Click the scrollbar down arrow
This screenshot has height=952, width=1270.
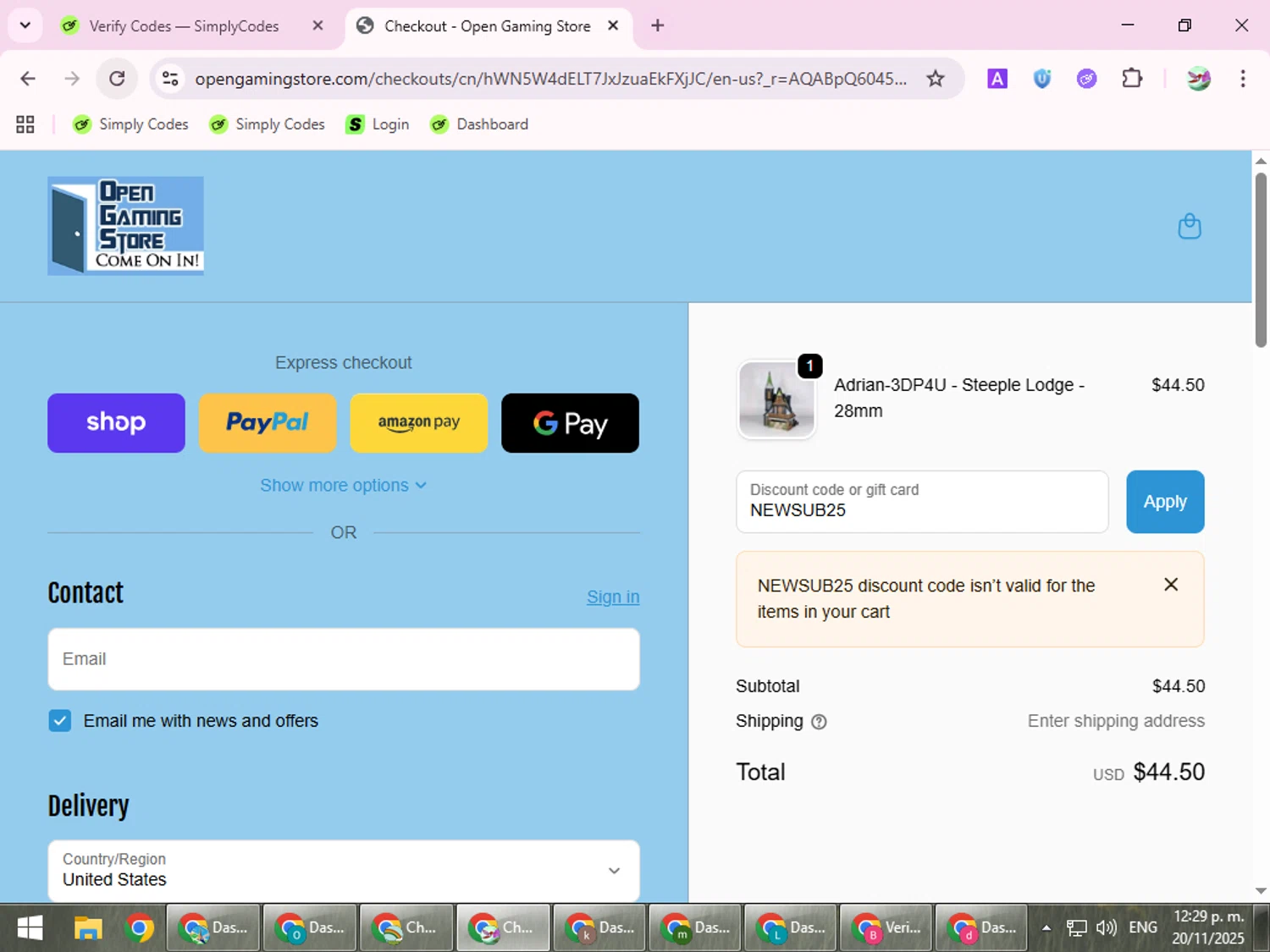point(1261,891)
